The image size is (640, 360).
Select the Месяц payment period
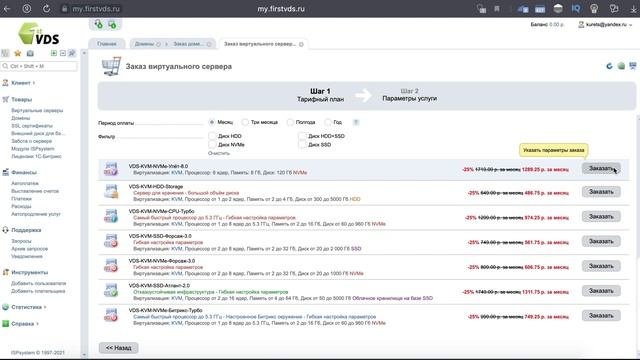211,122
